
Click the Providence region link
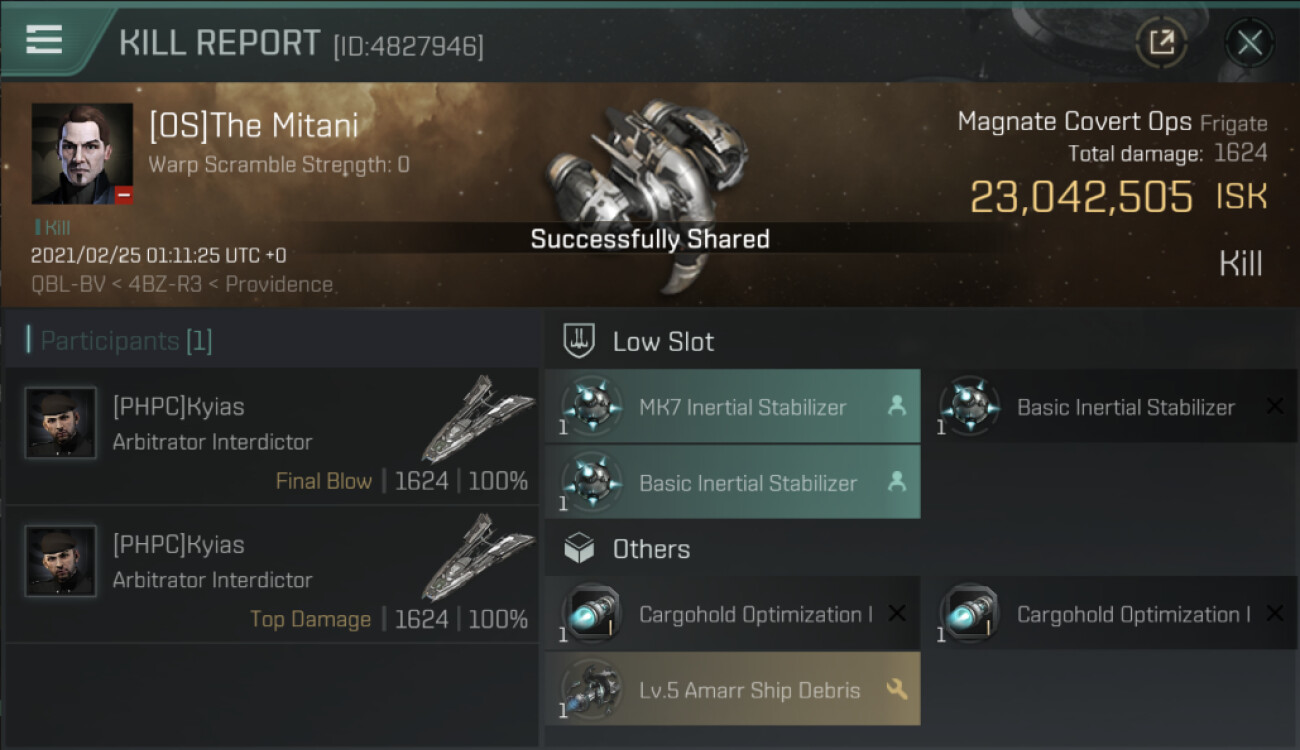pos(279,284)
